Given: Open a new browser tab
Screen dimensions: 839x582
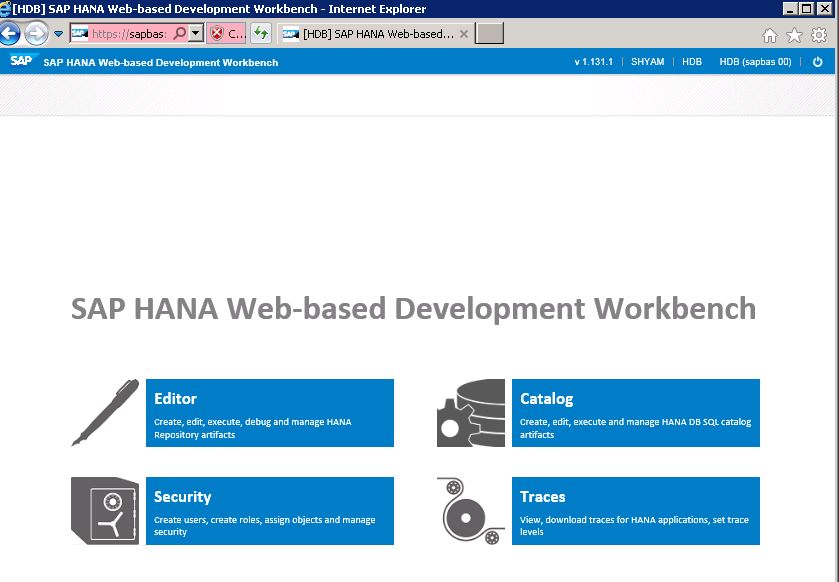Looking at the screenshot, I should tap(489, 33).
